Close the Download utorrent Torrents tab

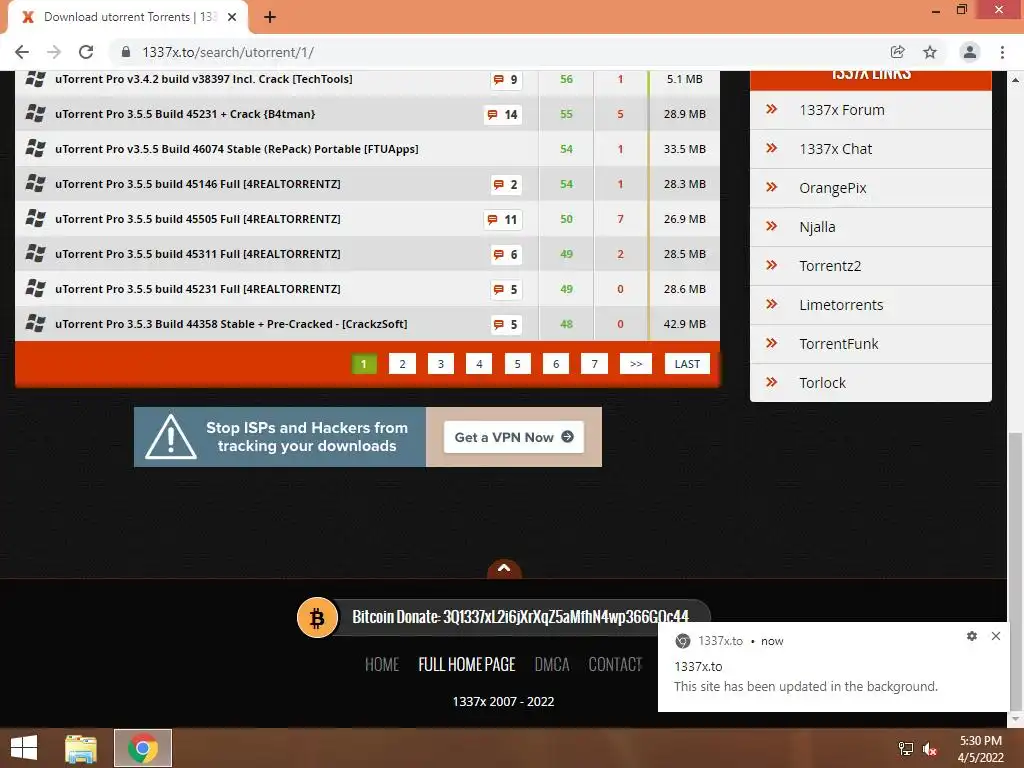(232, 17)
